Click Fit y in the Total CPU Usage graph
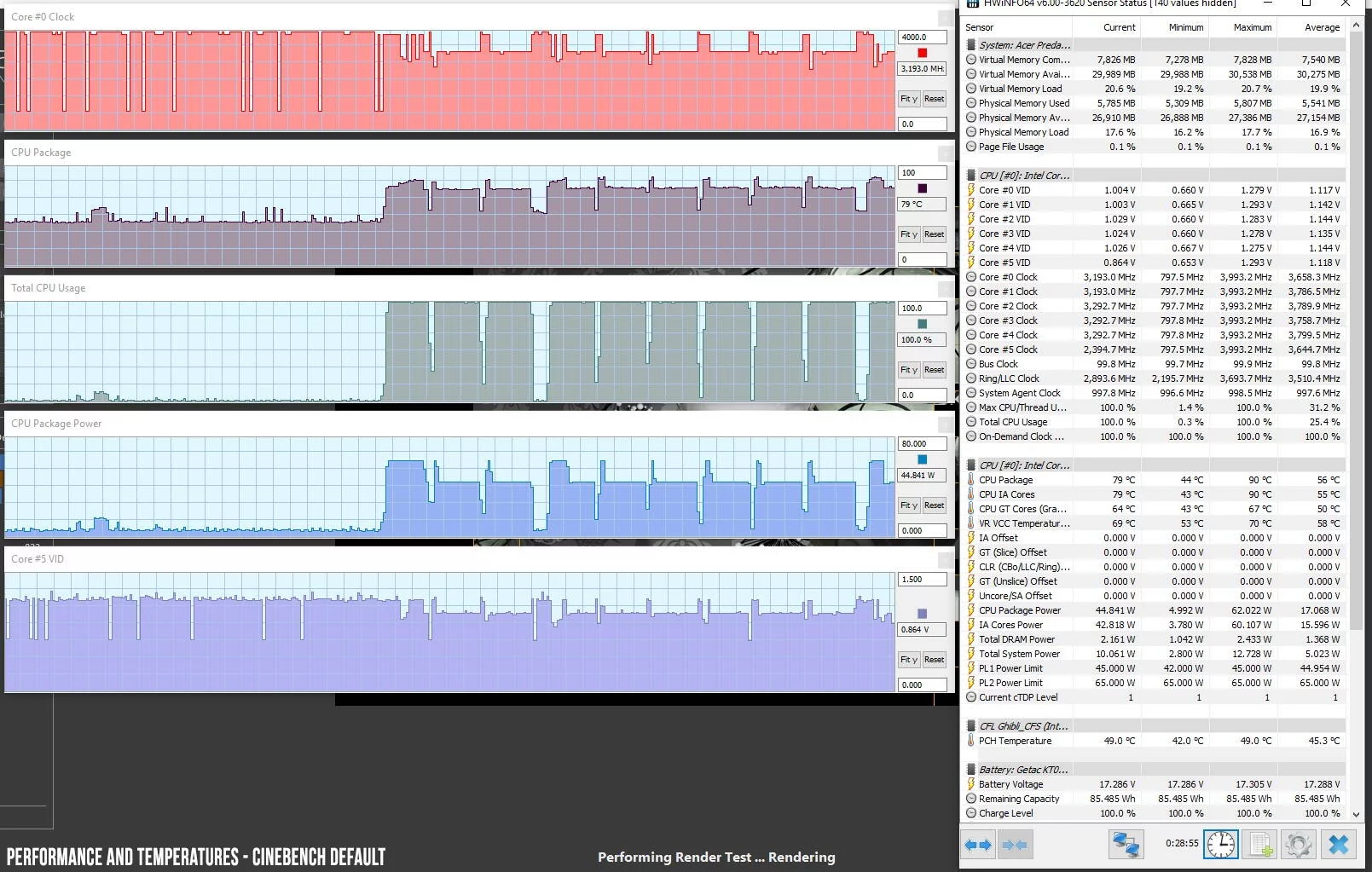1372x872 pixels. (909, 370)
